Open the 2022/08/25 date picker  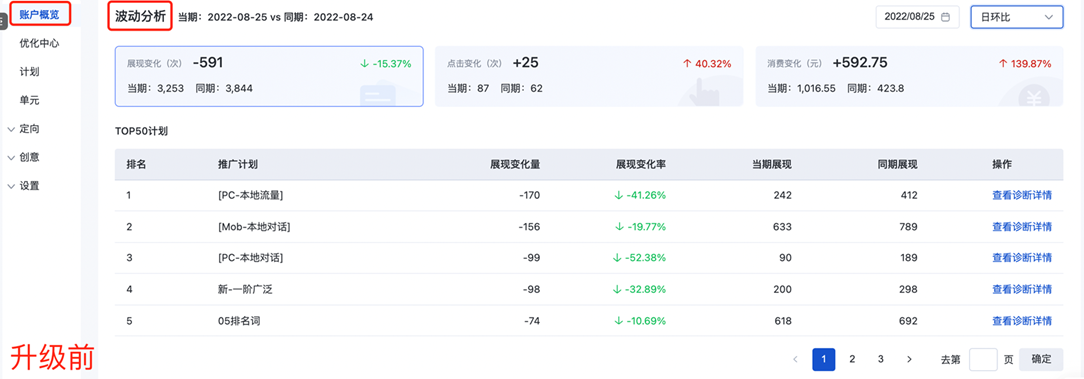(917, 17)
